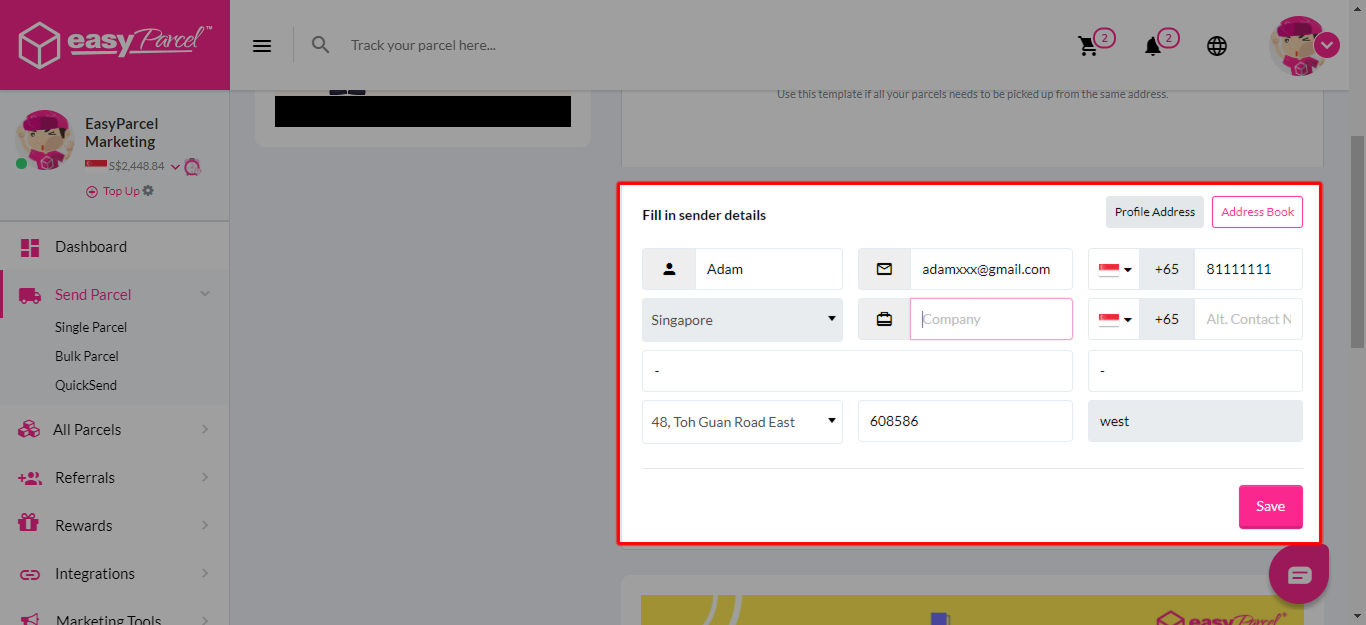The height and width of the screenshot is (625, 1366).
Task: Click the parcel tracking search magnifier
Action: [320, 45]
